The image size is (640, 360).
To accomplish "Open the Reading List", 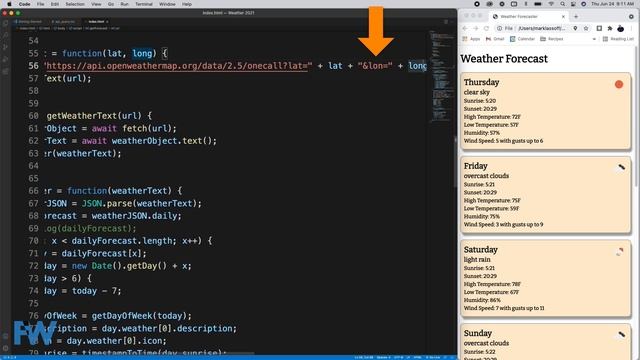I will [x=618, y=39].
